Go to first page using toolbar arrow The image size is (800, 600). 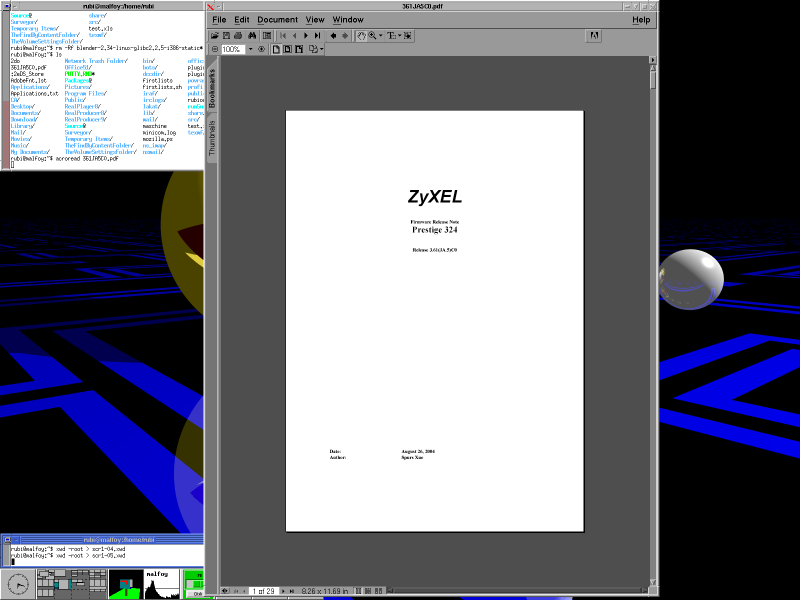click(x=283, y=36)
